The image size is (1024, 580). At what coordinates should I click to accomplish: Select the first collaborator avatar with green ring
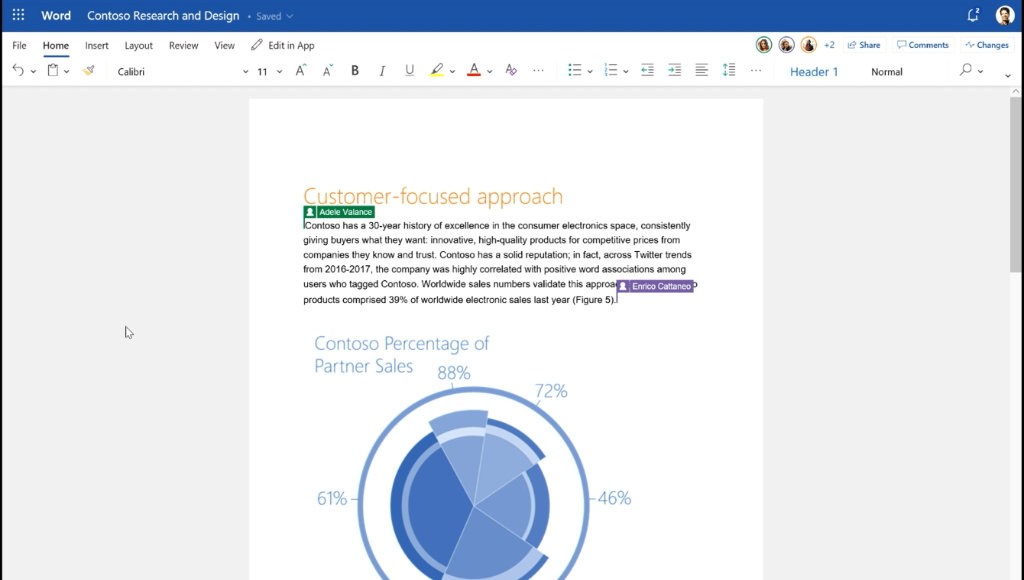[x=763, y=44]
